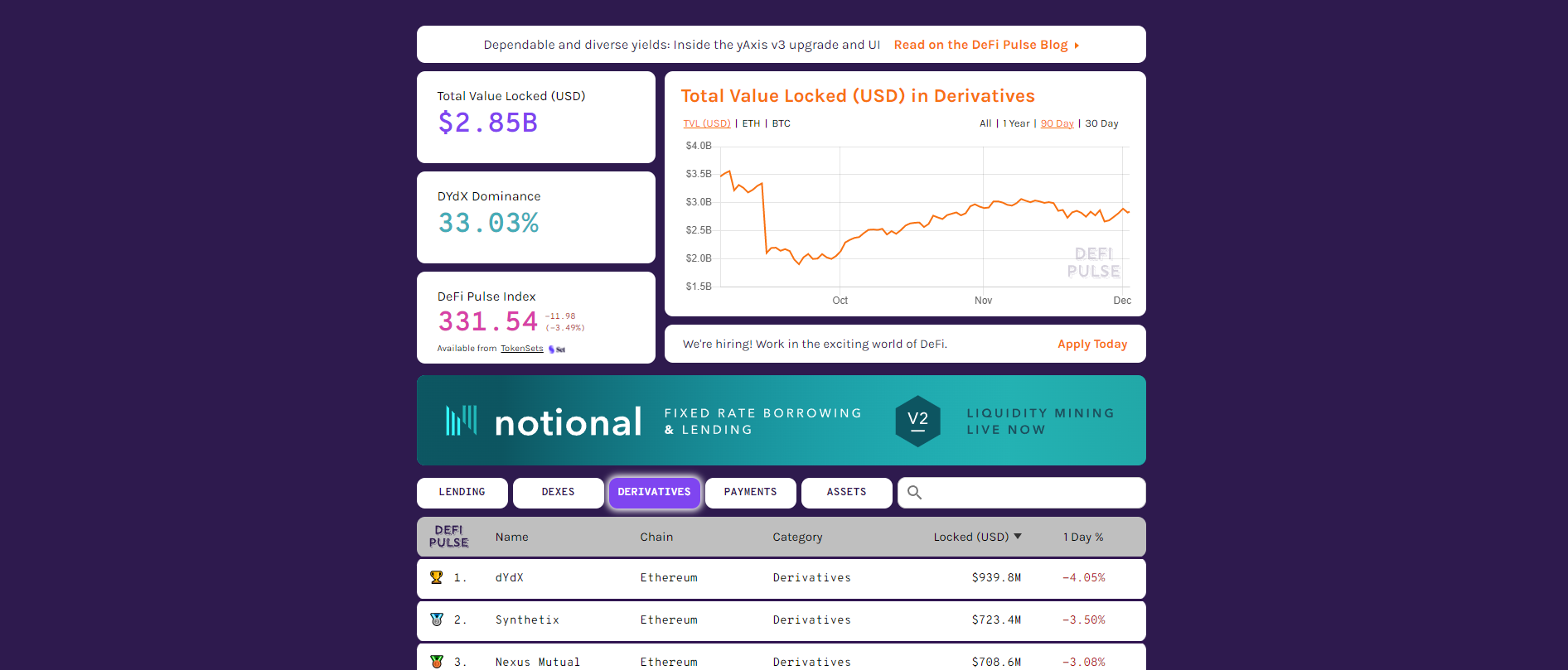Viewport: 1568px width, 670px height.
Task: Click the Category column header
Action: pos(797,537)
